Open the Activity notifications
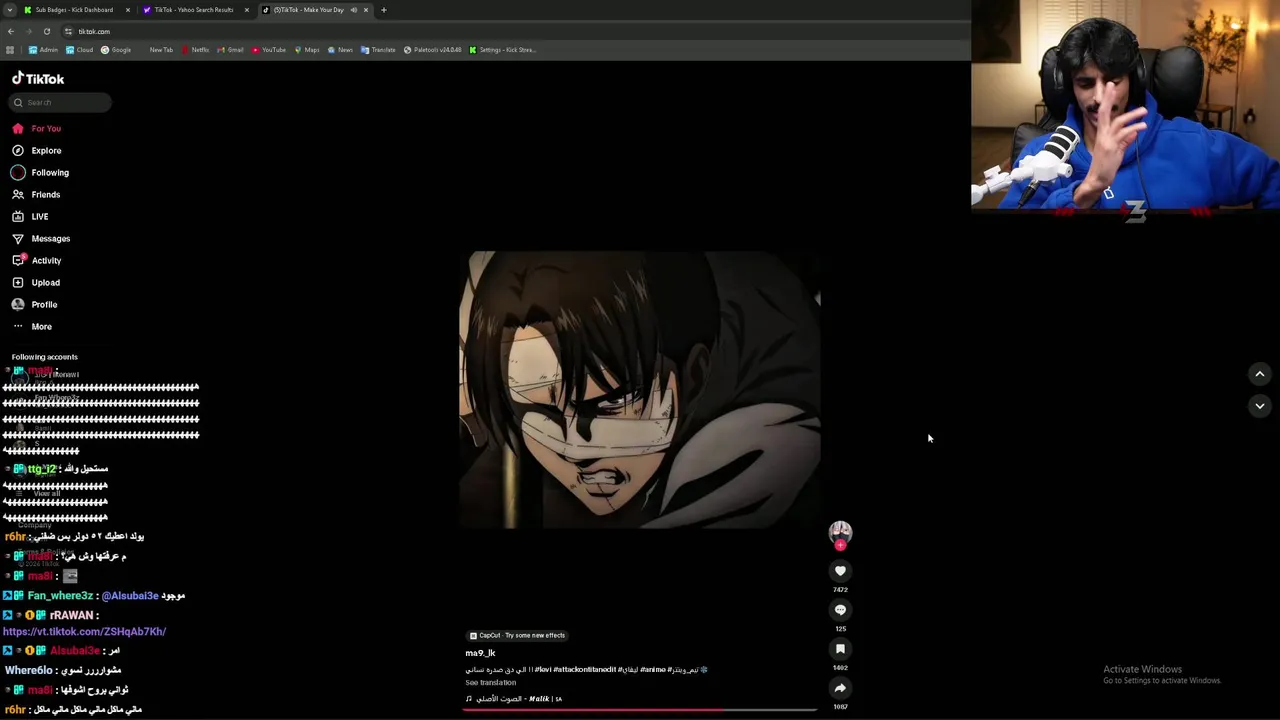 (37, 260)
